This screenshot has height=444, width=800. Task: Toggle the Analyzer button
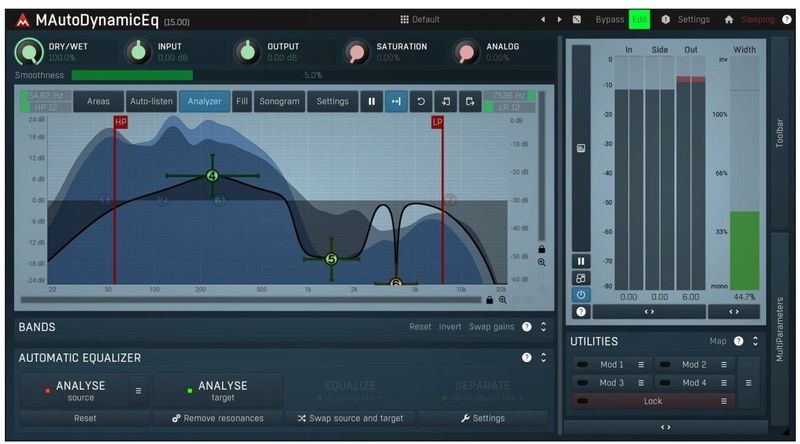pyautogui.click(x=204, y=102)
